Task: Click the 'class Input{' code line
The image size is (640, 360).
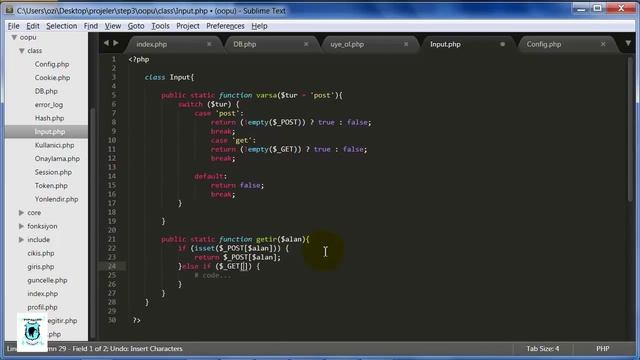Action: (x=169, y=77)
